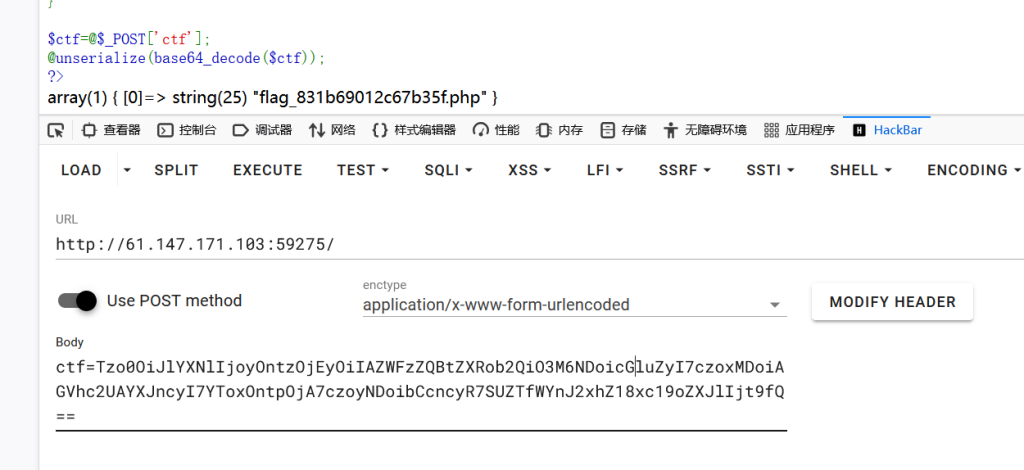This screenshot has height=470, width=1024.
Task: Click the EXECUTE button
Action: click(x=267, y=170)
